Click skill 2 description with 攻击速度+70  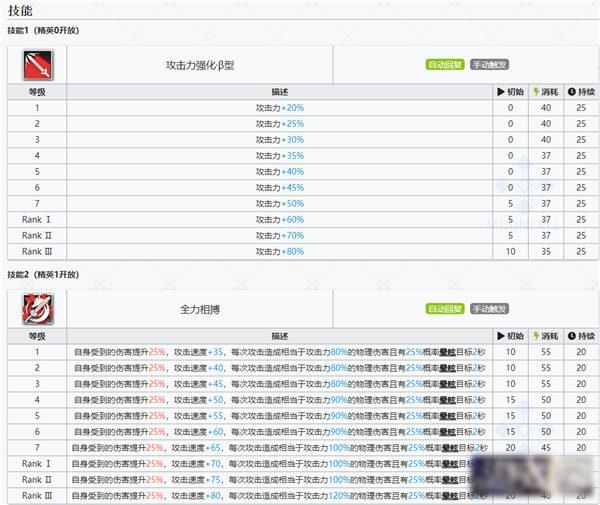pos(279,464)
